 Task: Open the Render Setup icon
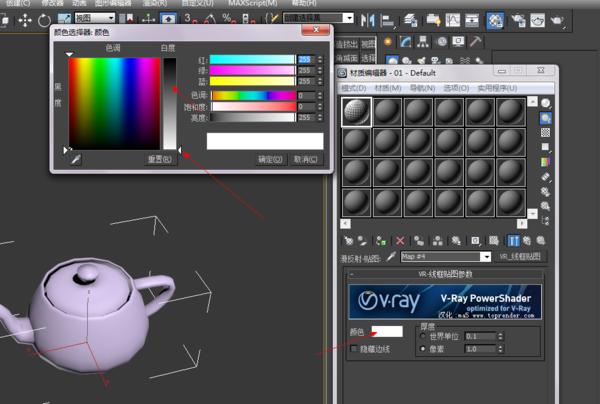pyautogui.click(x=518, y=20)
